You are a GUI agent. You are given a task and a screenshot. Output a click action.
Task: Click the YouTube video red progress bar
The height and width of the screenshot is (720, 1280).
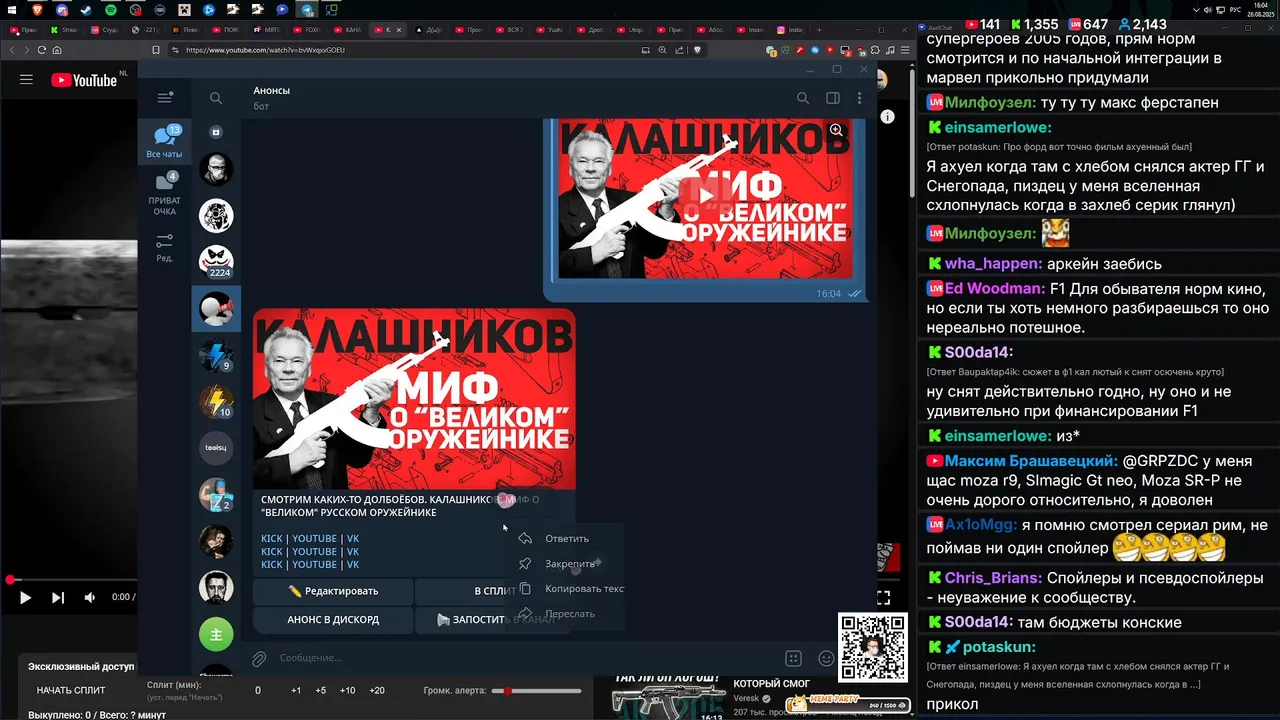pos(72,580)
